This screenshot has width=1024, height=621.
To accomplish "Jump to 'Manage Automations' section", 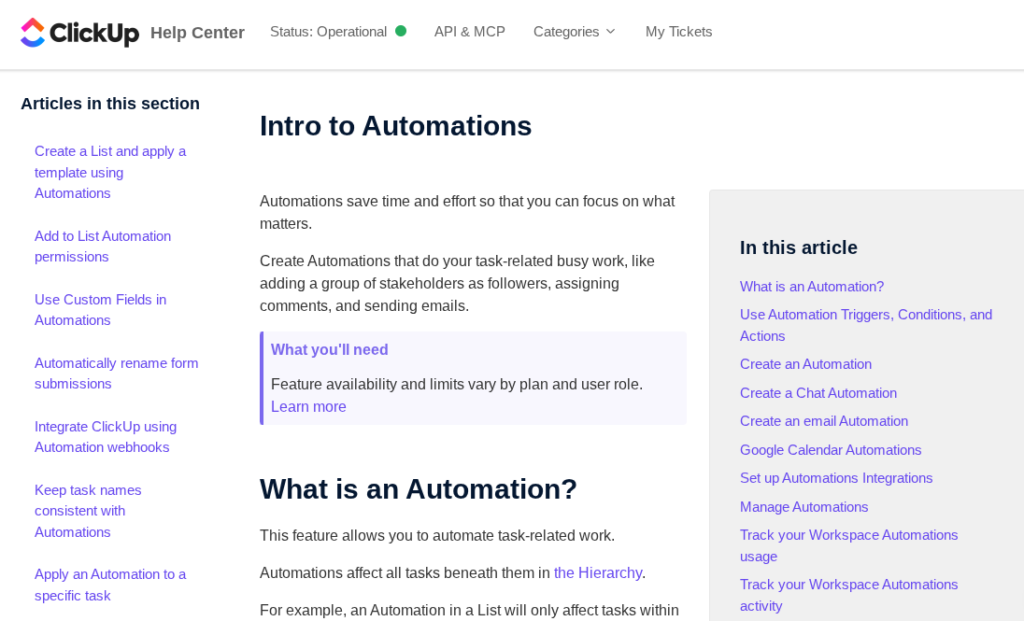I will (804, 506).
